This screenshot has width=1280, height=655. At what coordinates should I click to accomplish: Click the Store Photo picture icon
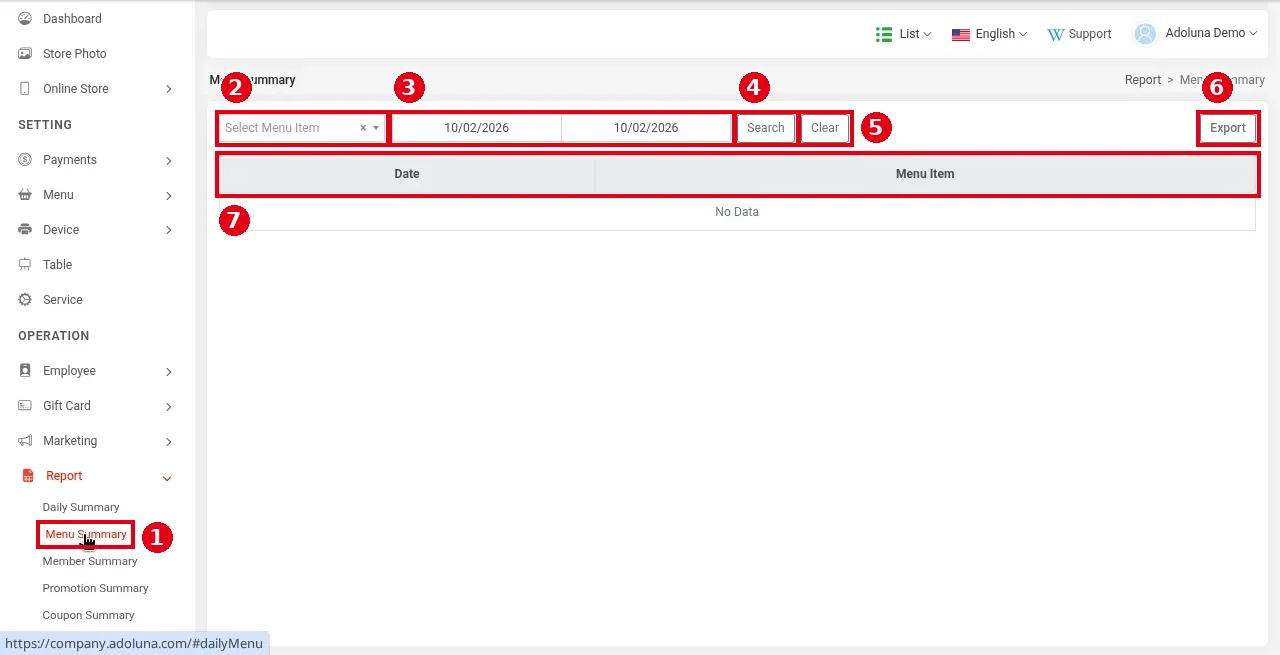[25, 54]
